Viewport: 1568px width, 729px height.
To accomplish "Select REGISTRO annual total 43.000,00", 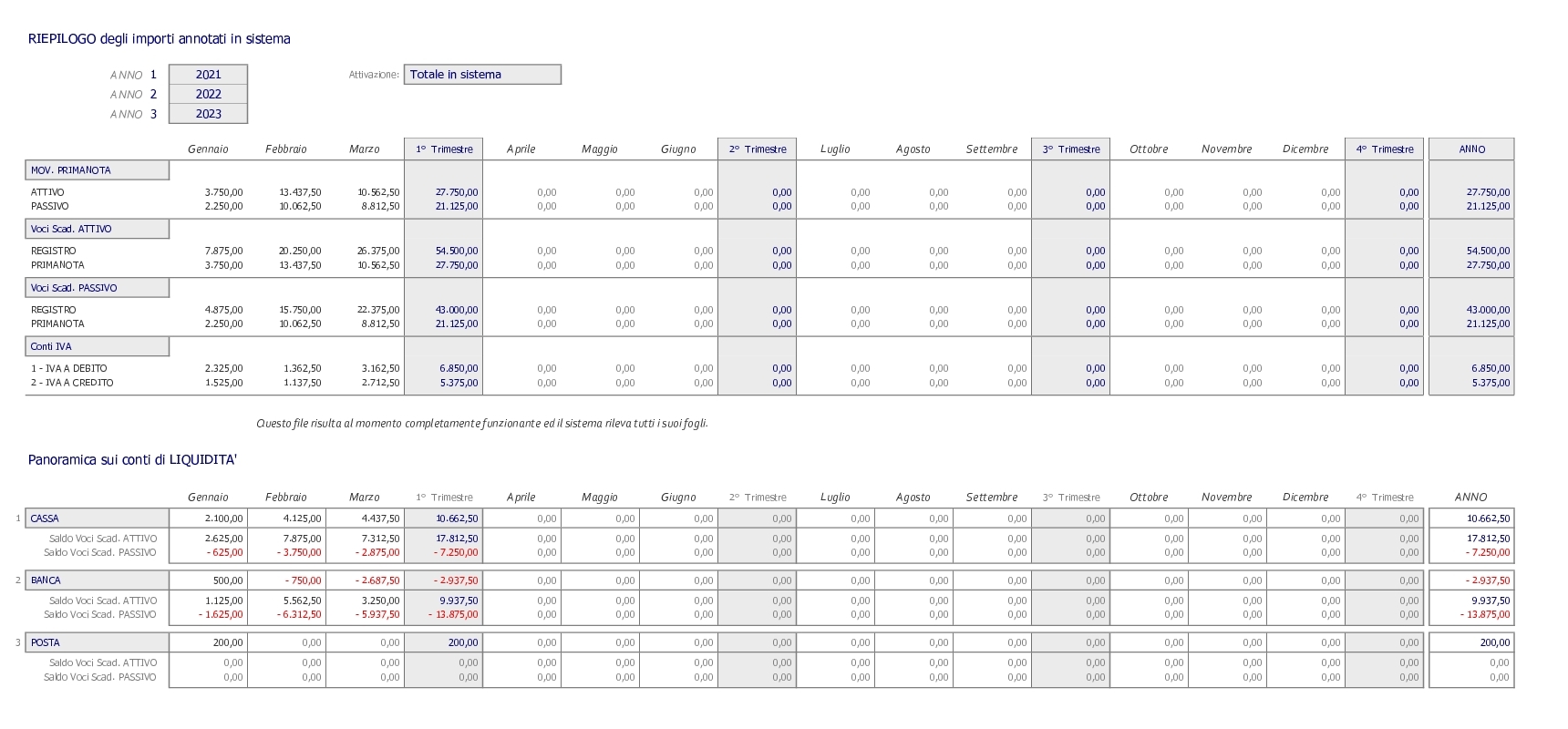I will (1489, 310).
